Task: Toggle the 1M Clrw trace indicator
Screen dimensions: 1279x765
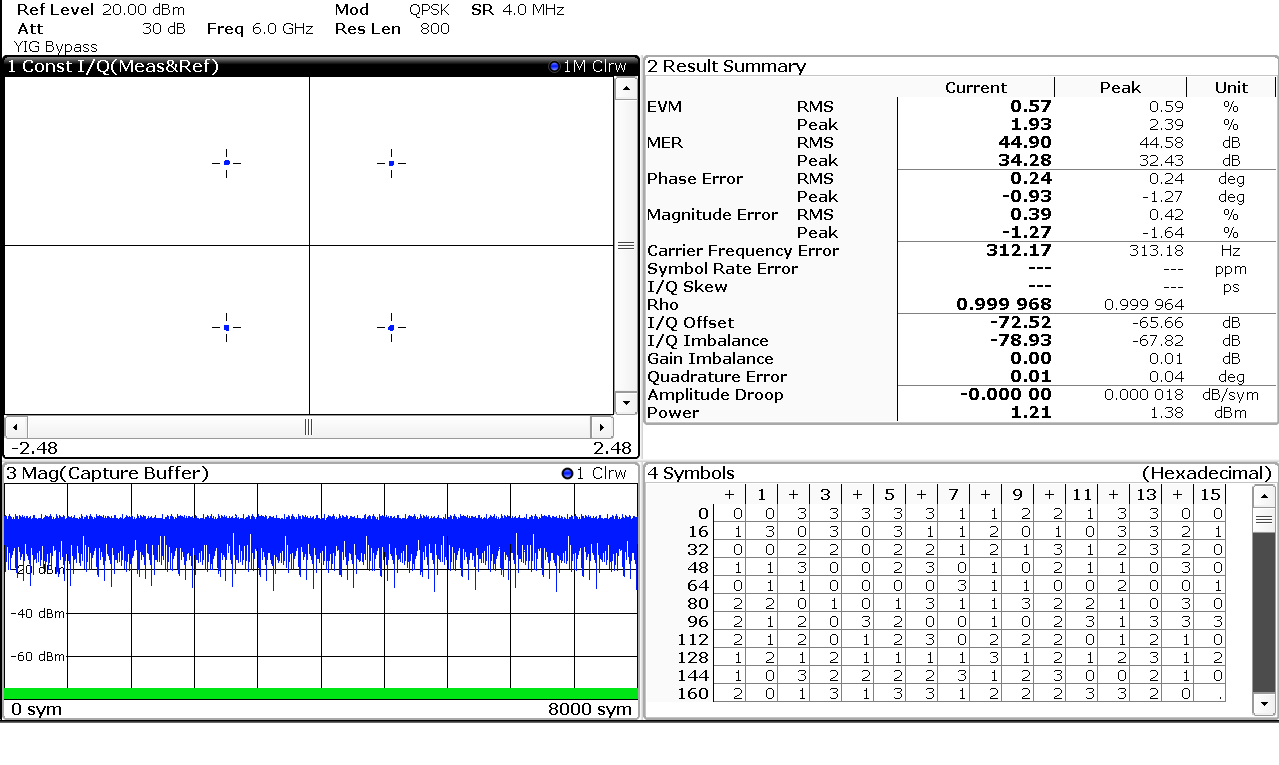Action: [x=588, y=67]
